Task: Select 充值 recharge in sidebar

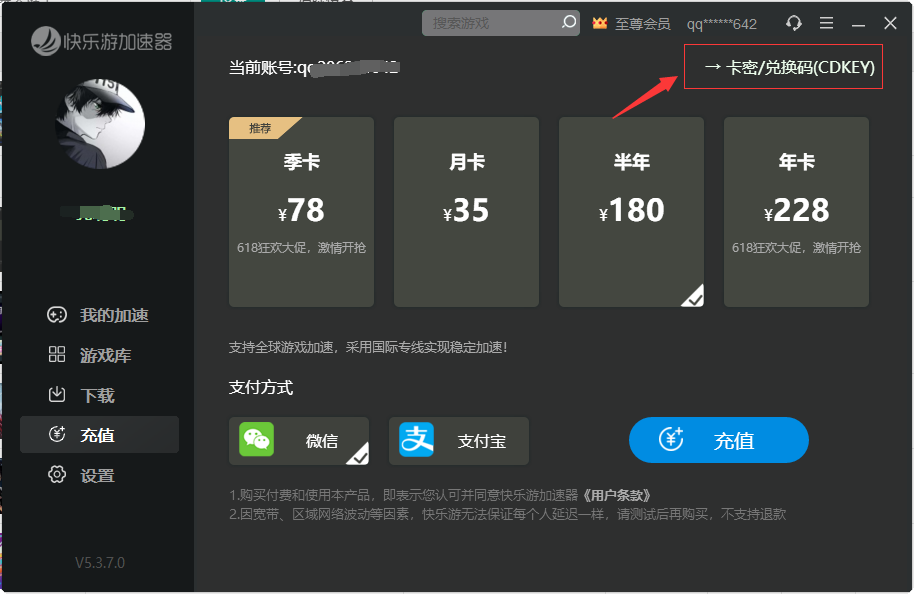Action: [x=99, y=434]
